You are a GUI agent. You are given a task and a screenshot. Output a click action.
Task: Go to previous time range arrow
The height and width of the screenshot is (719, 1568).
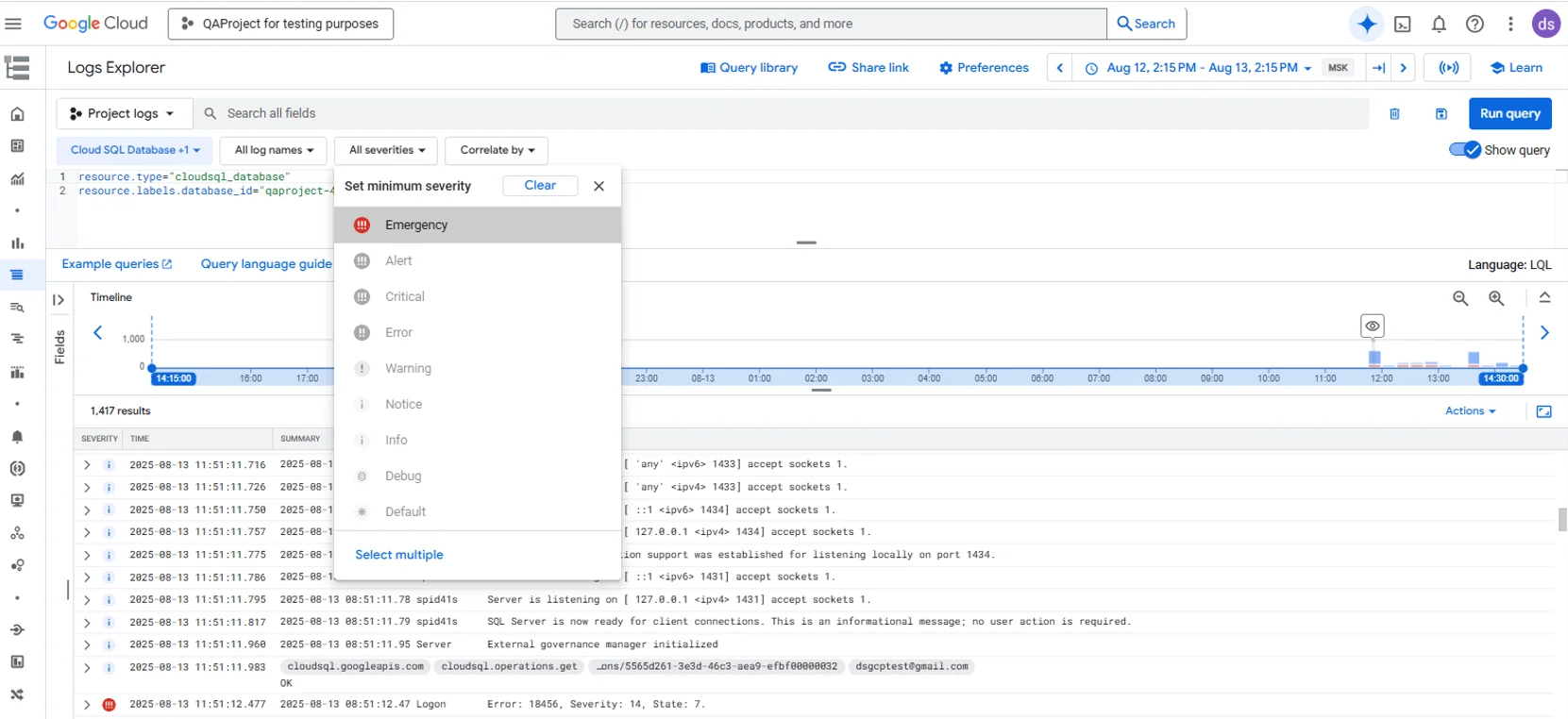point(1060,68)
